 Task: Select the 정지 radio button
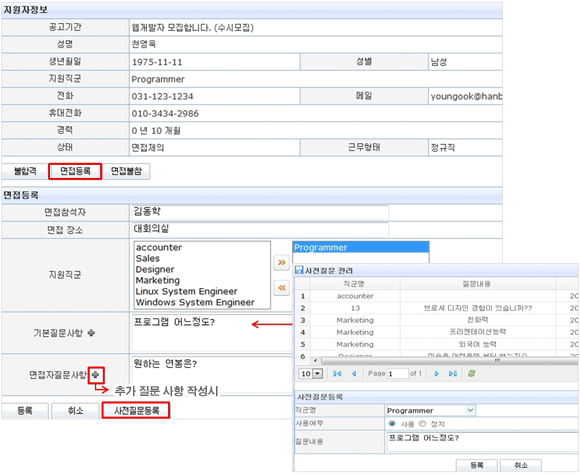pyautogui.click(x=422, y=423)
